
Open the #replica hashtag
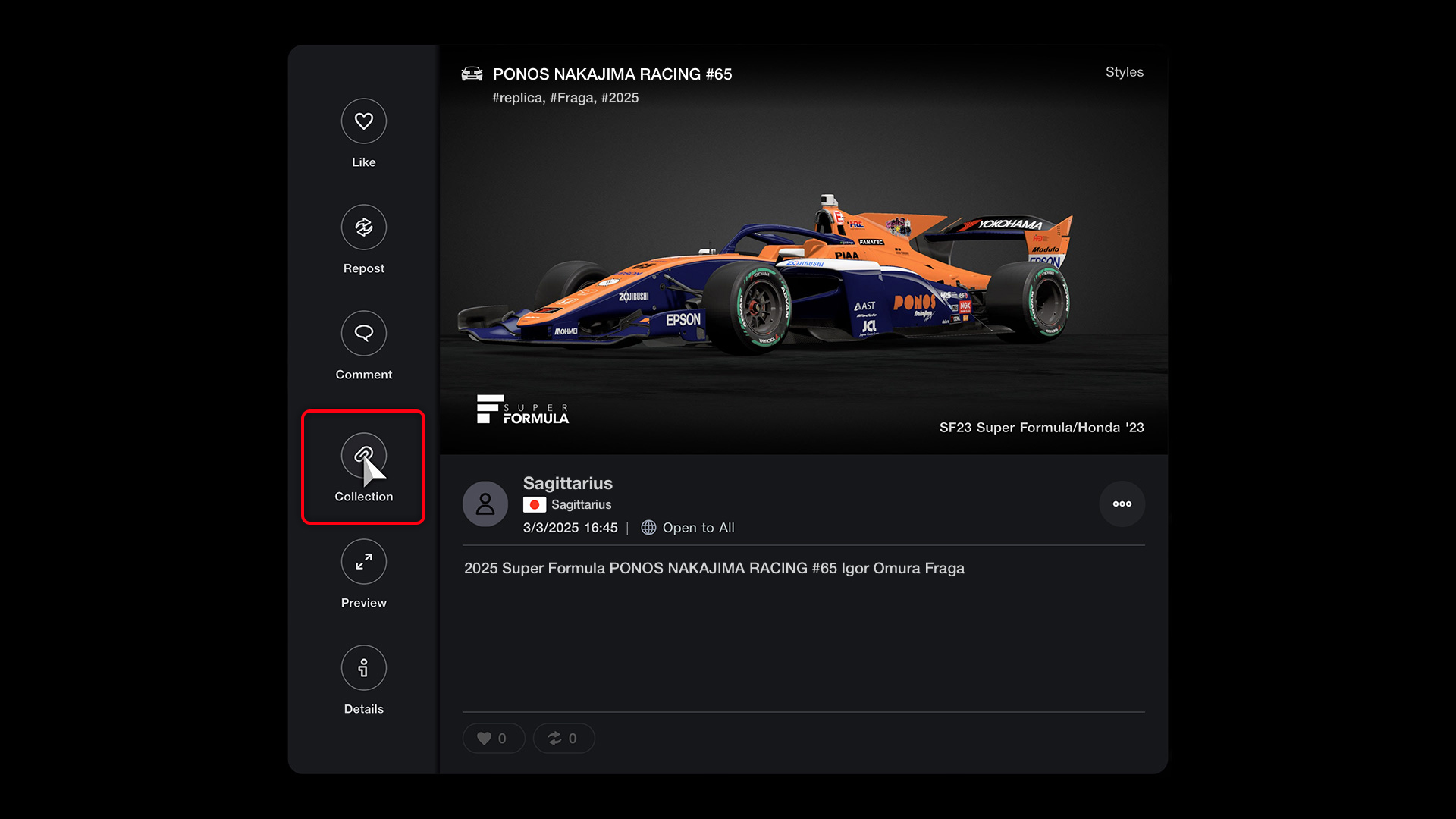pos(517,98)
